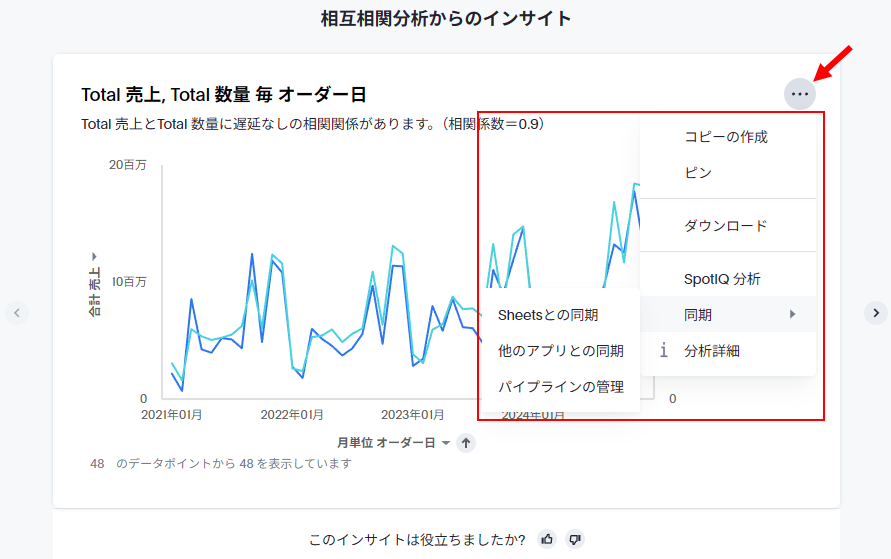Click the thumbs down feedback icon
This screenshot has width=891, height=559.
point(575,539)
